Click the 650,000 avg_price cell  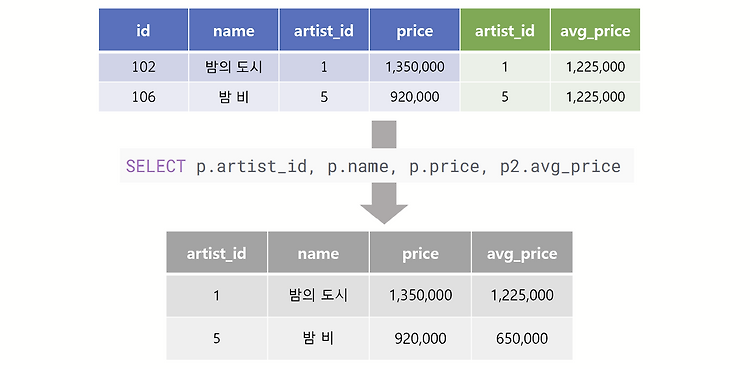[522, 339]
